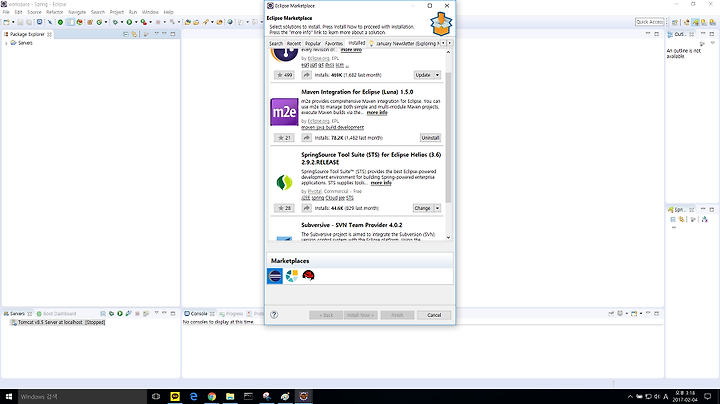This screenshot has height=404, width=720.
Task: Open the Window menu
Action: 150,12
